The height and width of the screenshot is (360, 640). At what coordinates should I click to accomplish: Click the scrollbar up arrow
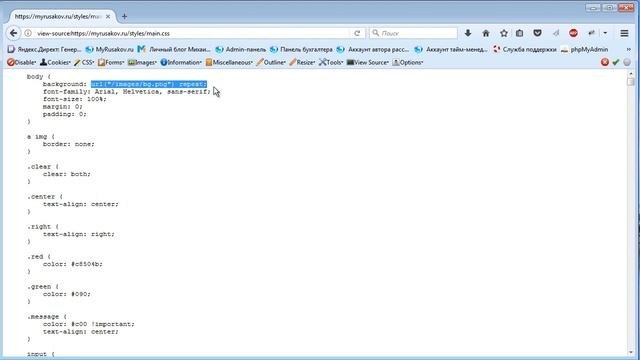pos(631,74)
